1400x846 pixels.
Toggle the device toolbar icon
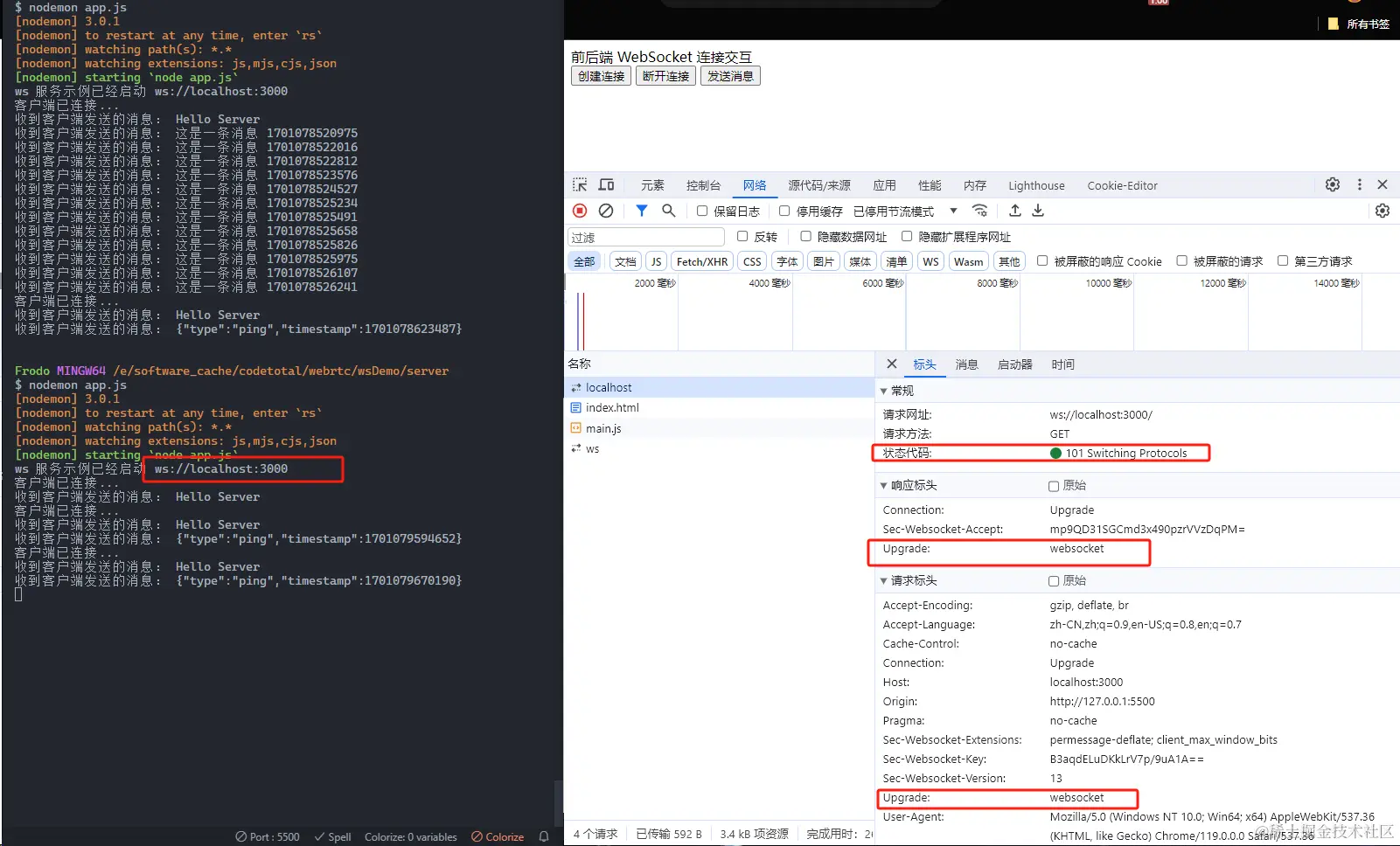pos(606,185)
